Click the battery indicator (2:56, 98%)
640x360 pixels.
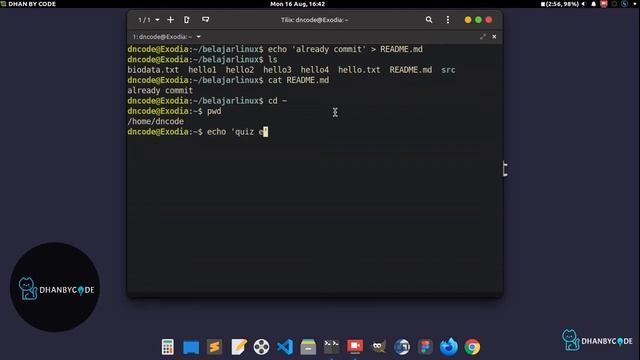[560, 4]
